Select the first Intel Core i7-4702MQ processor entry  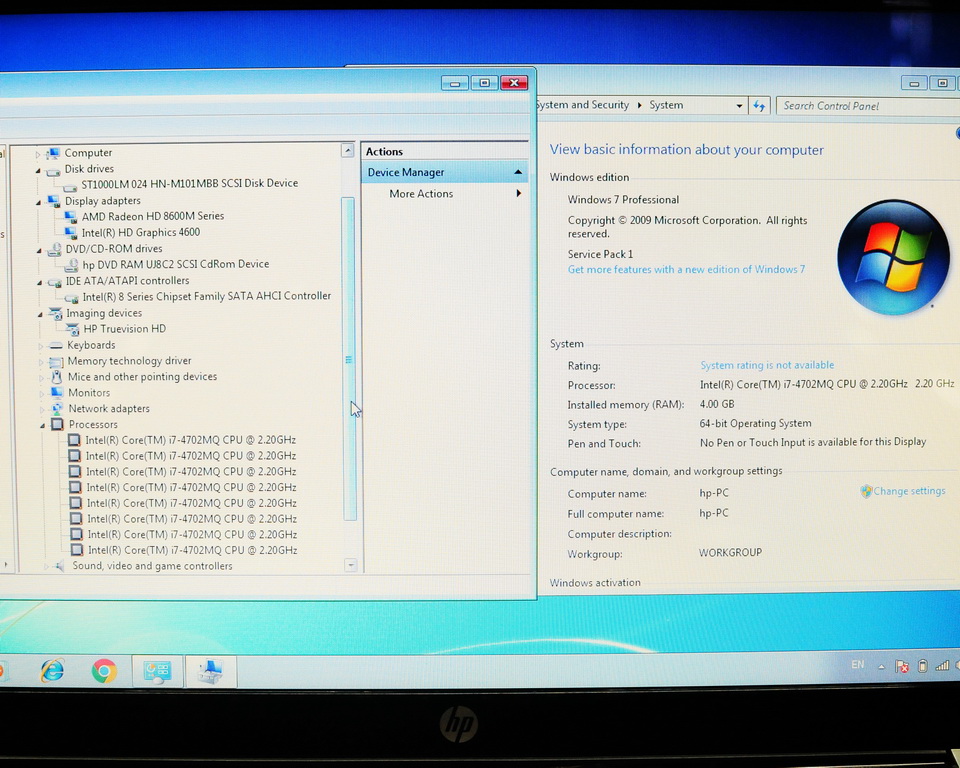(x=190, y=440)
